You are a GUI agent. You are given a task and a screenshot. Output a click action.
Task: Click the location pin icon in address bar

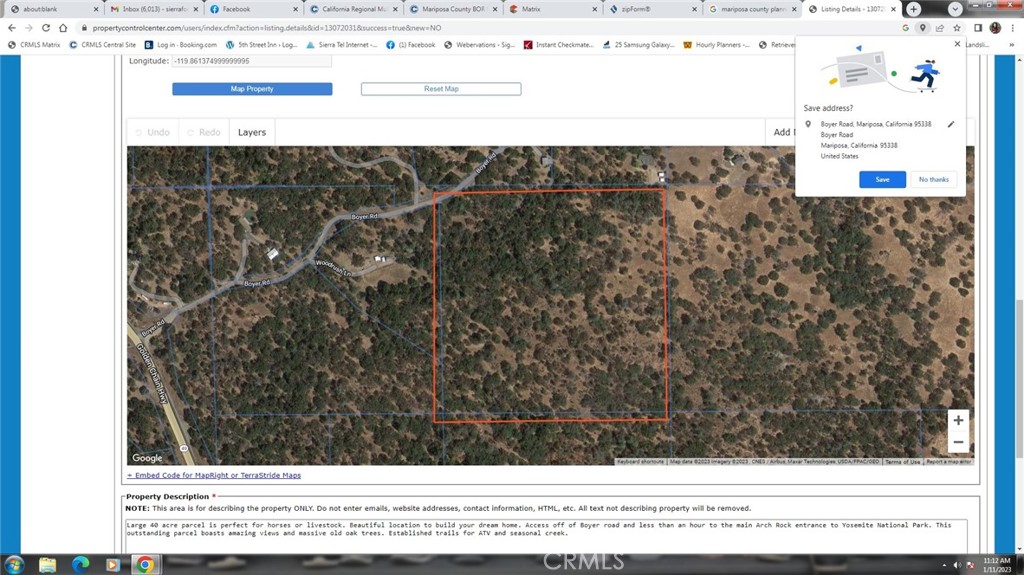(922, 28)
